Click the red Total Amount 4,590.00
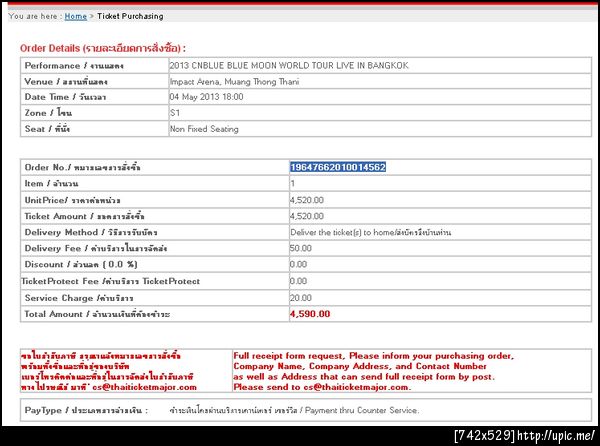 [x=310, y=314]
